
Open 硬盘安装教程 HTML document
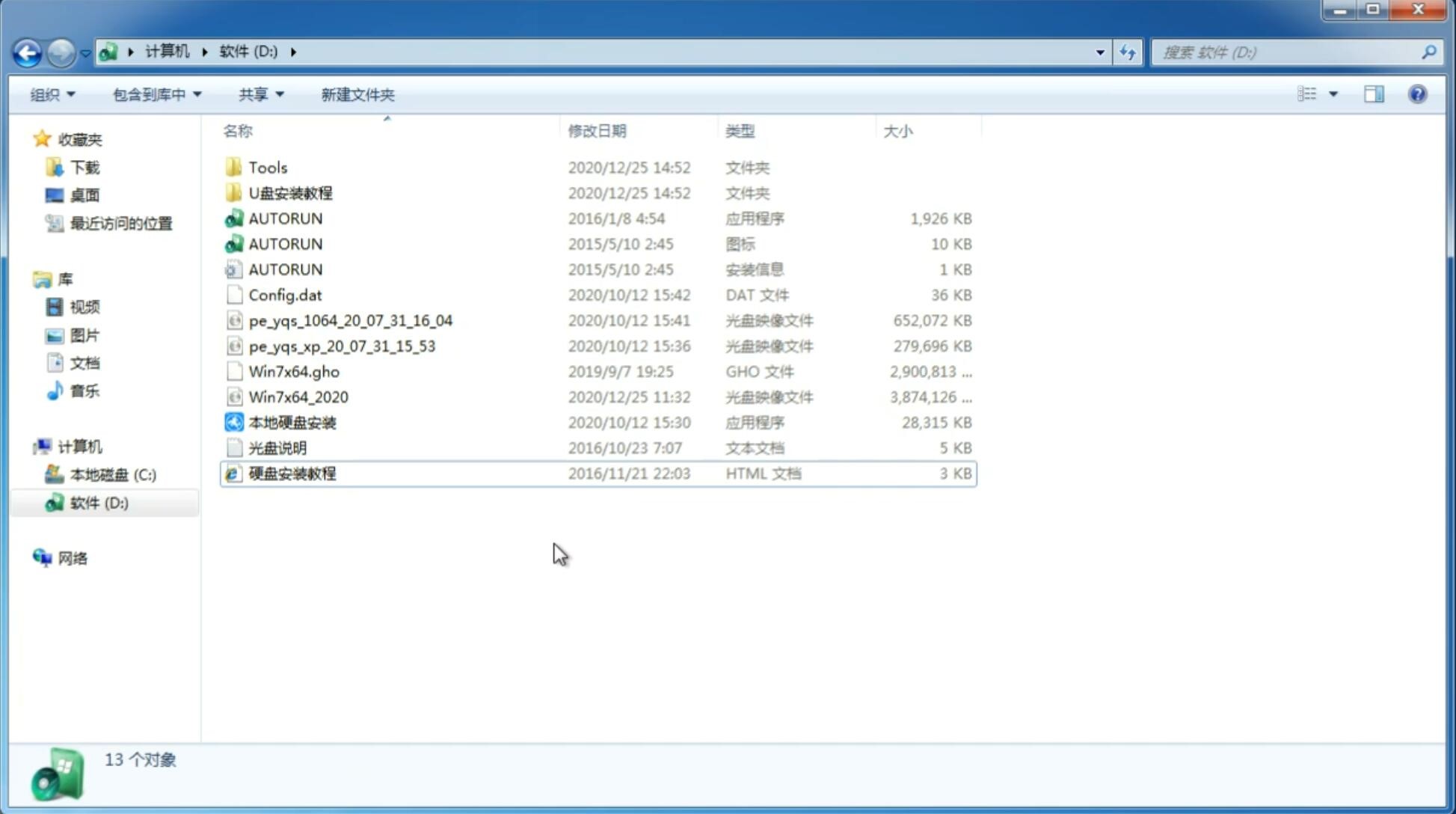(292, 473)
